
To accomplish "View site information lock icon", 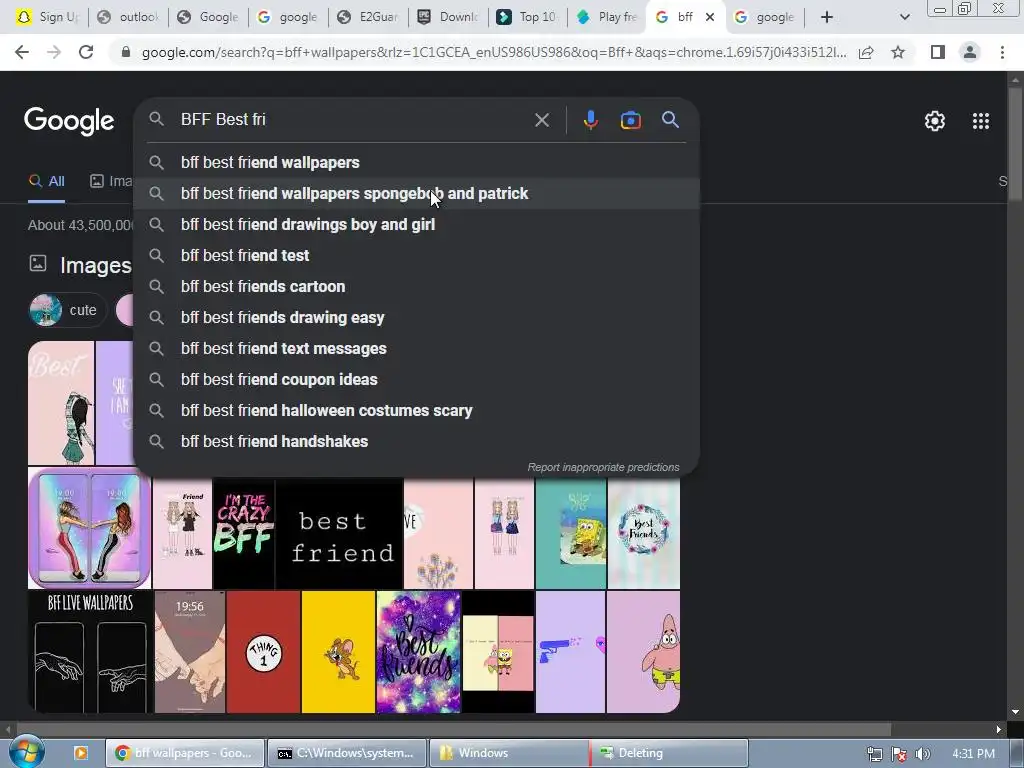I will coord(126,52).
